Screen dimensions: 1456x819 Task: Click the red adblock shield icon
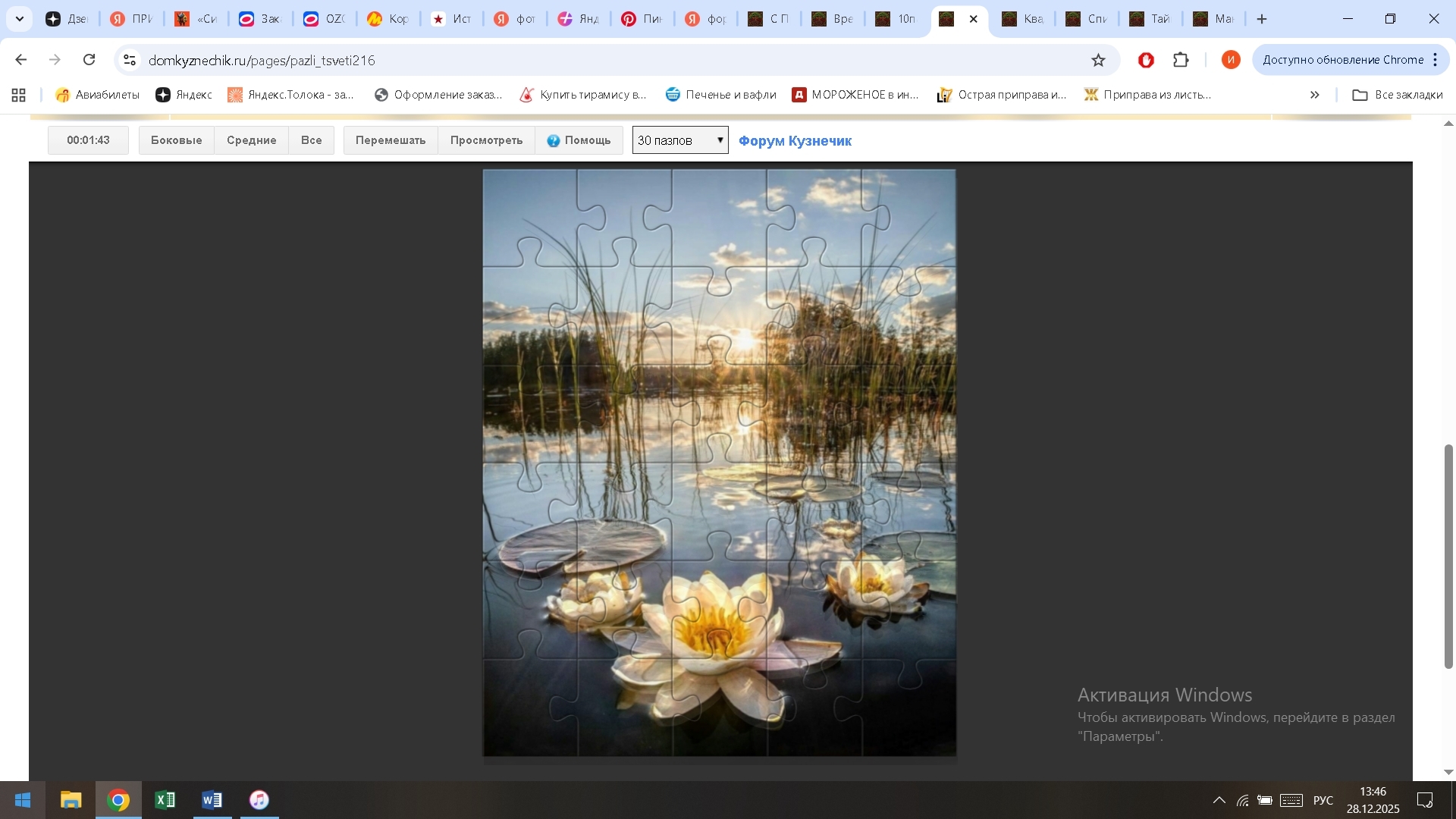1146,60
